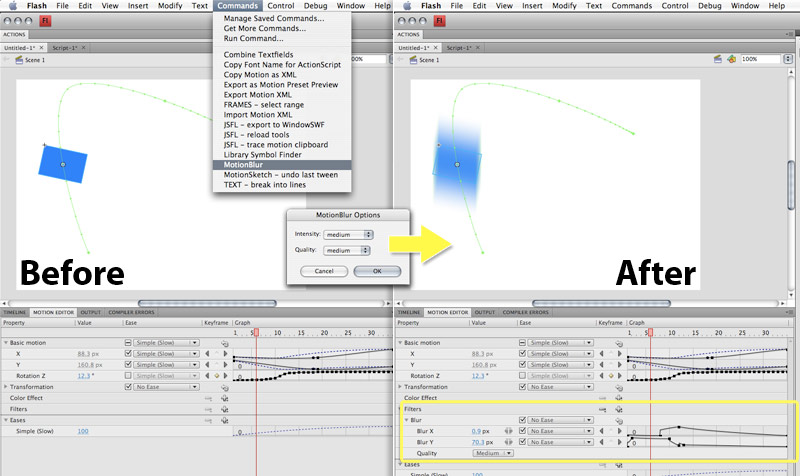This screenshot has width=800, height=476.
Task: Click right window stage vertical scrollbar thumb
Action: coord(791,185)
